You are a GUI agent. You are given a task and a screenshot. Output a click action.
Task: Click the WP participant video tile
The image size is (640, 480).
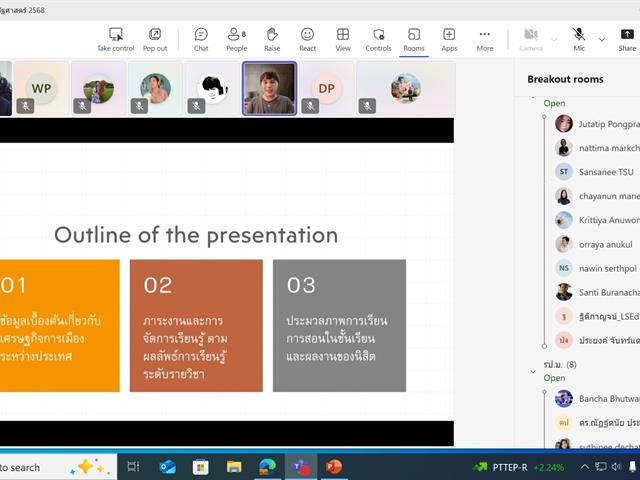pyautogui.click(x=41, y=88)
